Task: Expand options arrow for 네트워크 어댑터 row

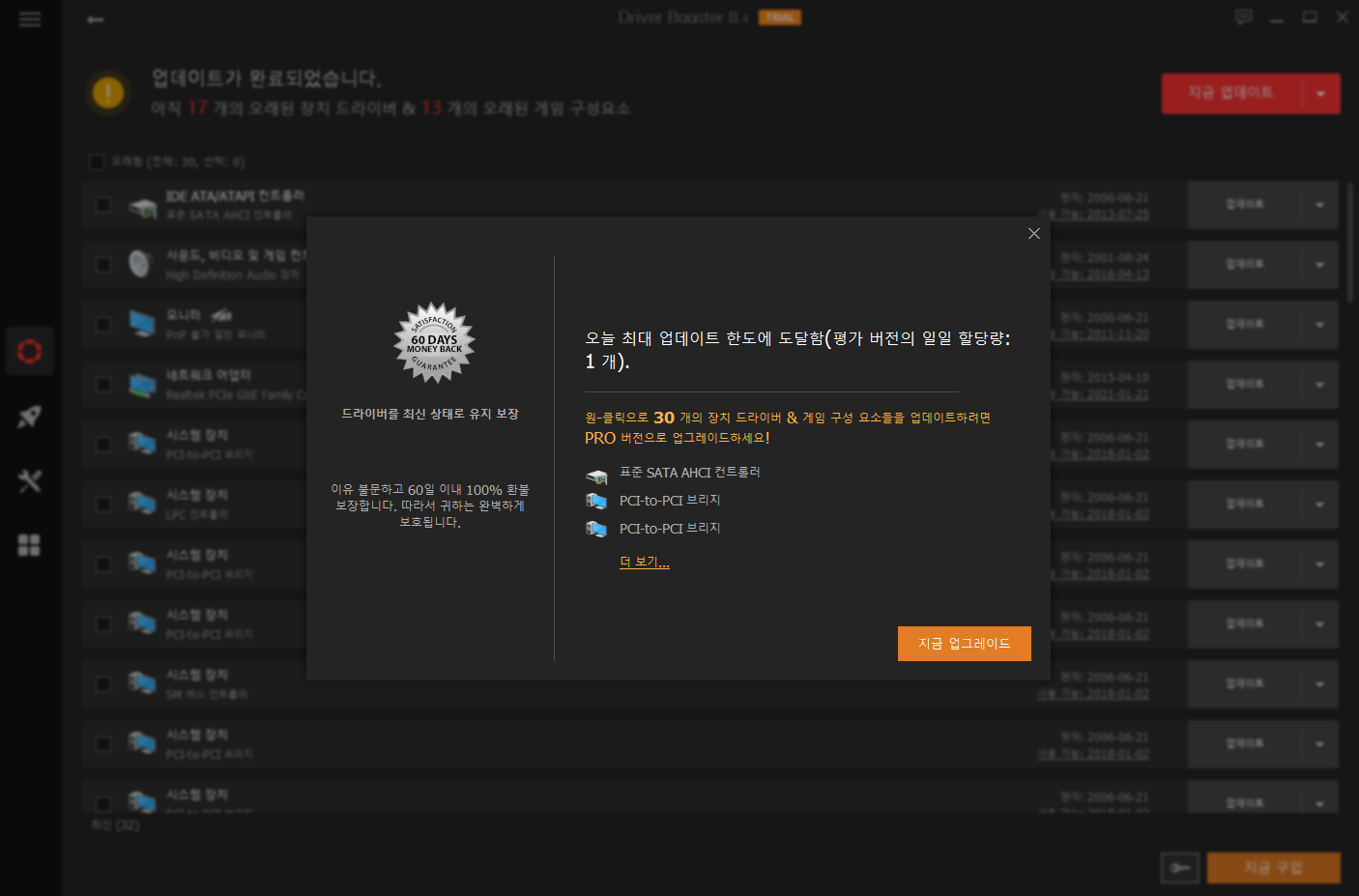Action: point(1320,385)
